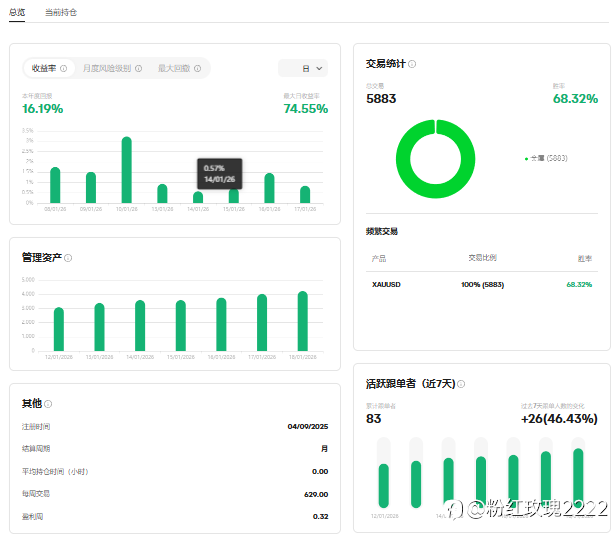Click the 14/01/26 return bar
This screenshot has width=614, height=544.
pos(198,197)
